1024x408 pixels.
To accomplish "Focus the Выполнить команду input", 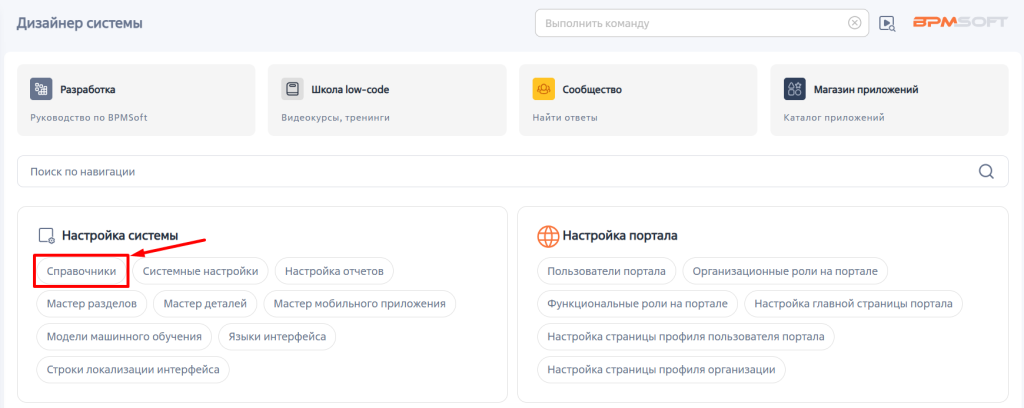I will click(x=702, y=23).
